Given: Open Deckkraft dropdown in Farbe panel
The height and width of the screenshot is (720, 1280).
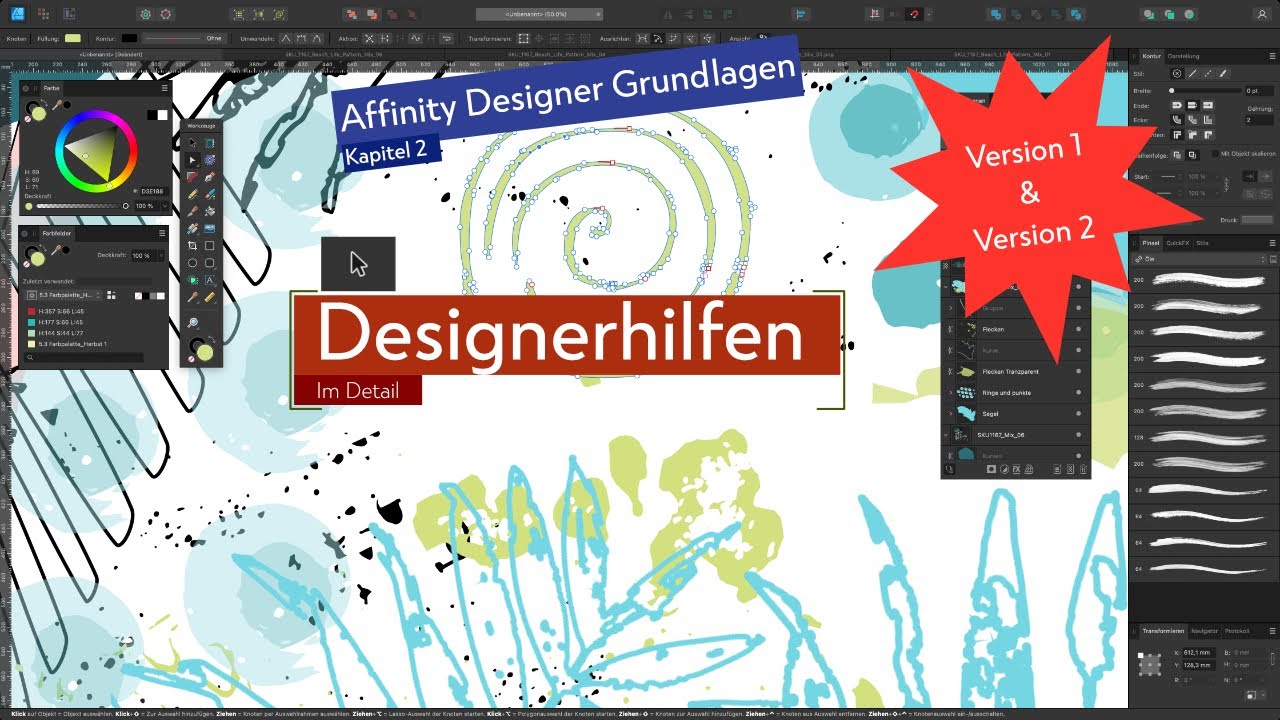Looking at the screenshot, I should (x=164, y=205).
